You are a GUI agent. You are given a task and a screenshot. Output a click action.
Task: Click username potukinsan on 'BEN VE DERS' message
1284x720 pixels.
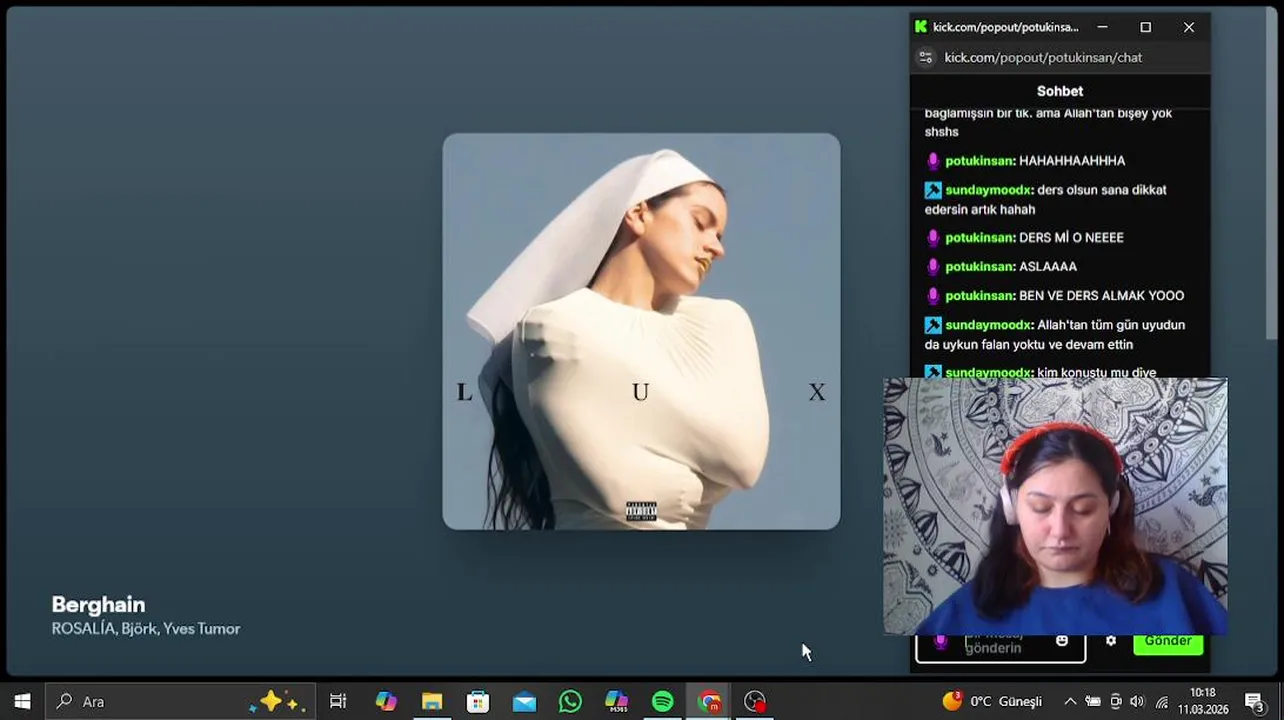coord(980,296)
